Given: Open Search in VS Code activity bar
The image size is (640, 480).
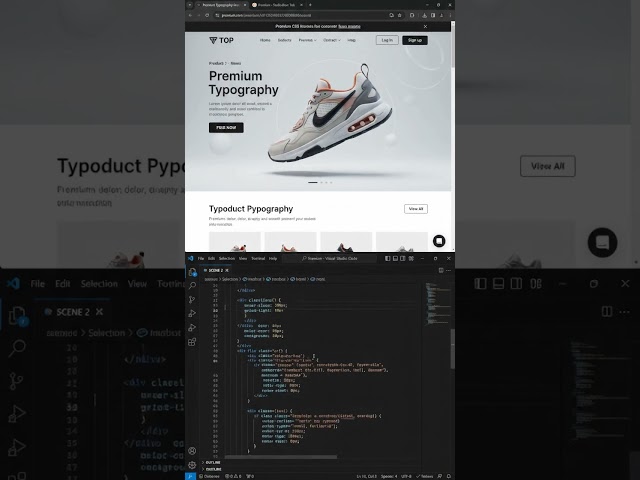Looking at the screenshot, I should [x=192, y=286].
